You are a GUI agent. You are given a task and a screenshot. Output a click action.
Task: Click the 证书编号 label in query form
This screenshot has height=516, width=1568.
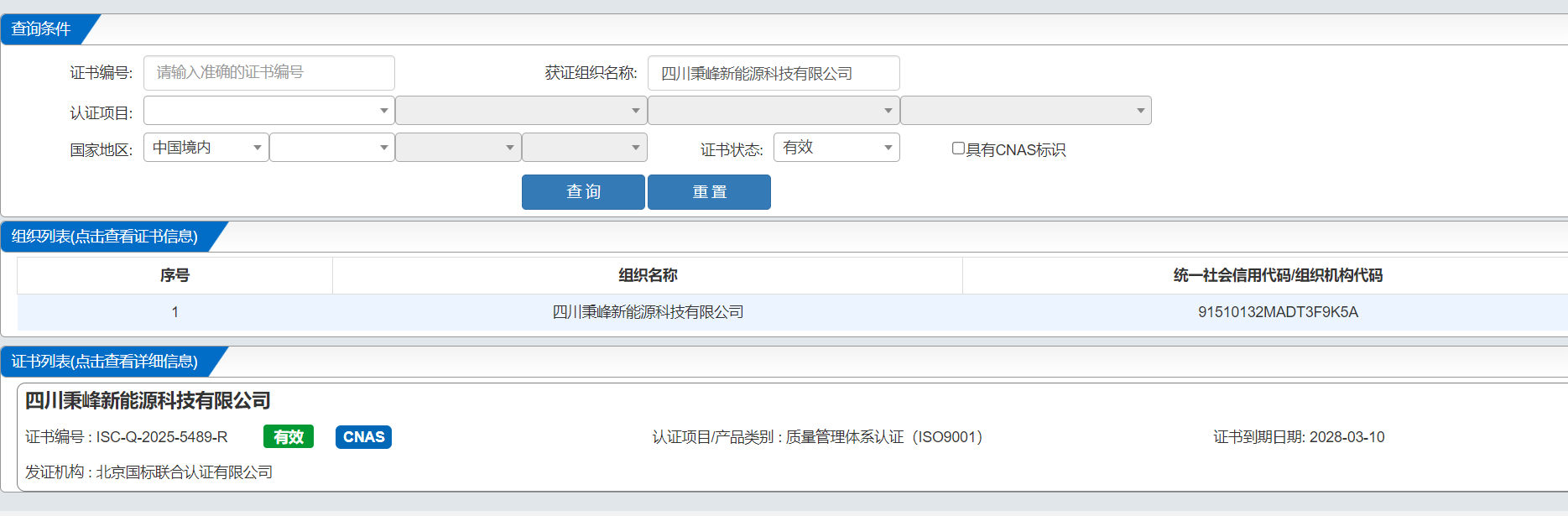click(x=102, y=73)
